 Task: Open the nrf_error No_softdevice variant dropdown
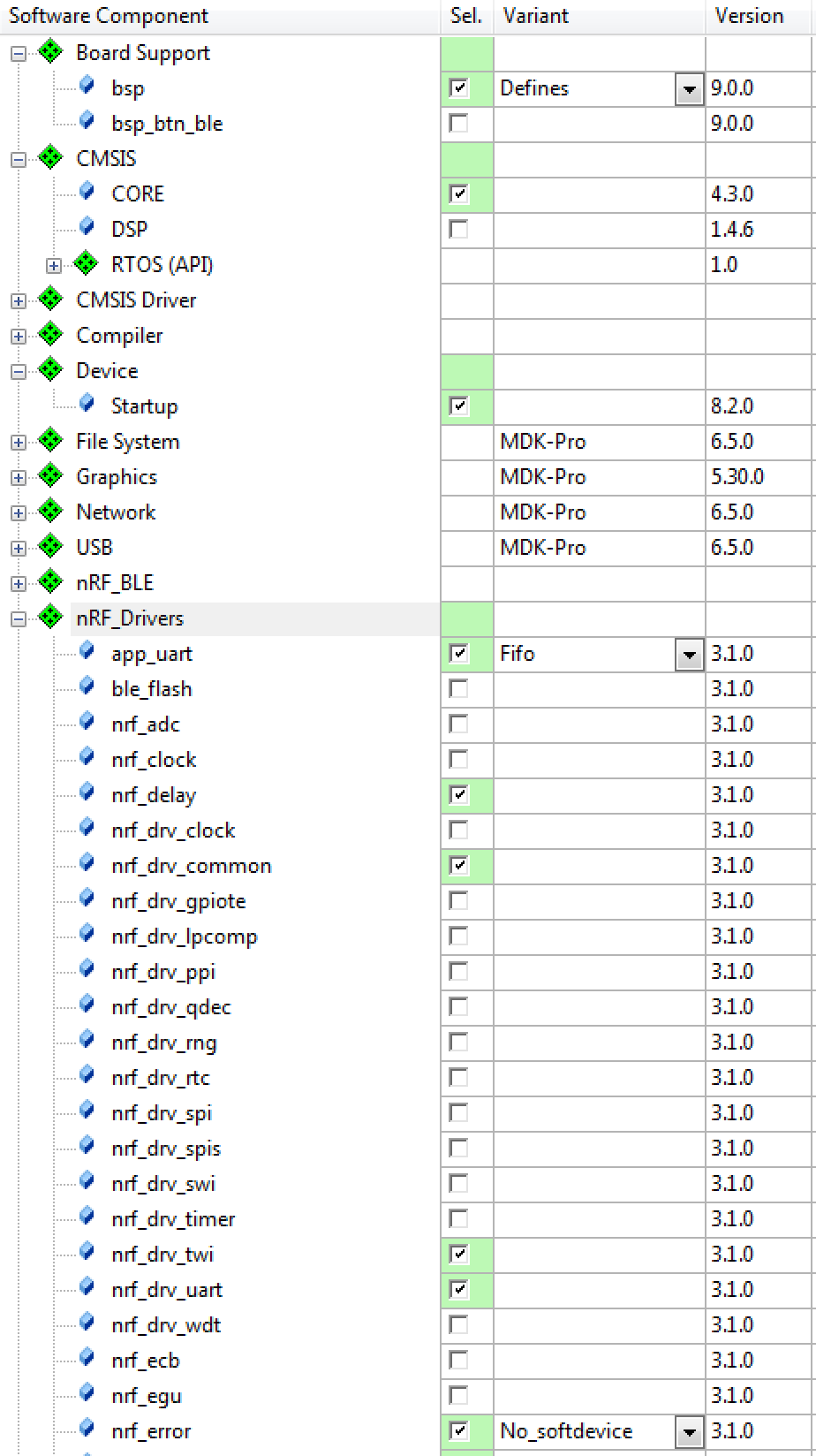click(689, 1431)
